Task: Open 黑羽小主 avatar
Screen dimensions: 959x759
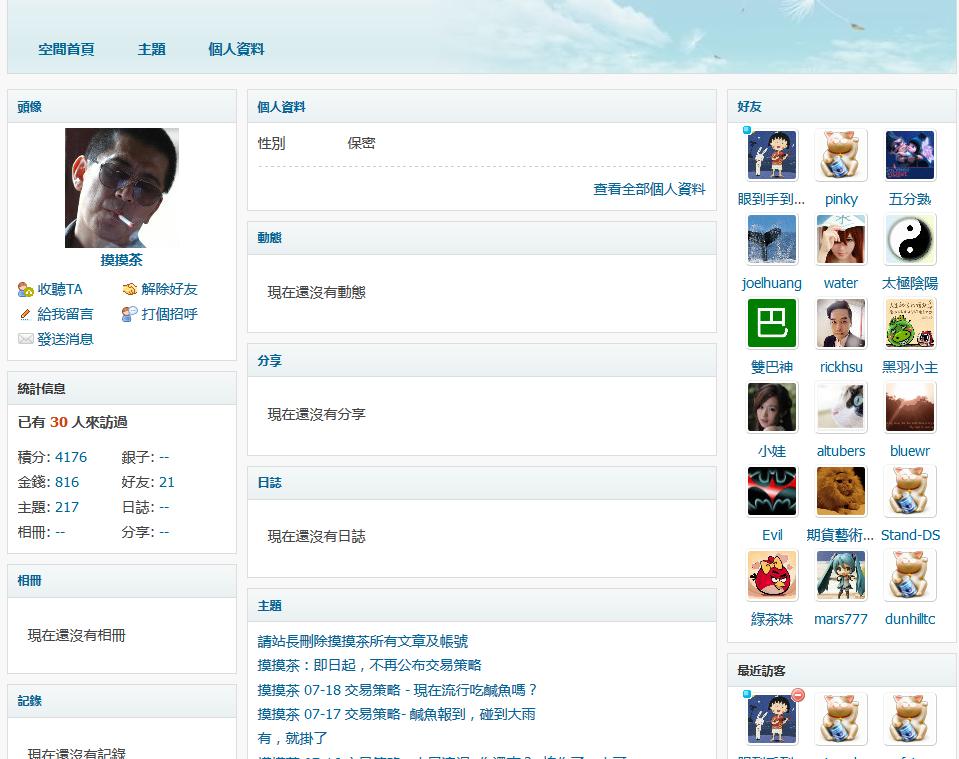Action: tap(909, 323)
